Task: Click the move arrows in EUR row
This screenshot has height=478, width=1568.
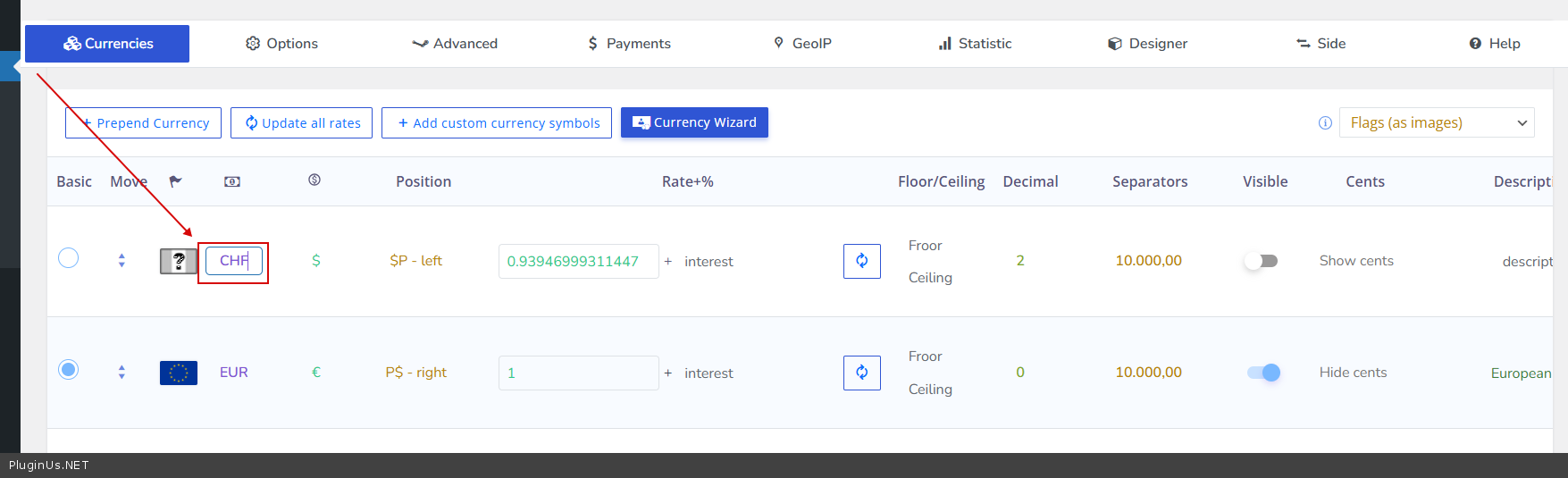Action: (x=122, y=373)
